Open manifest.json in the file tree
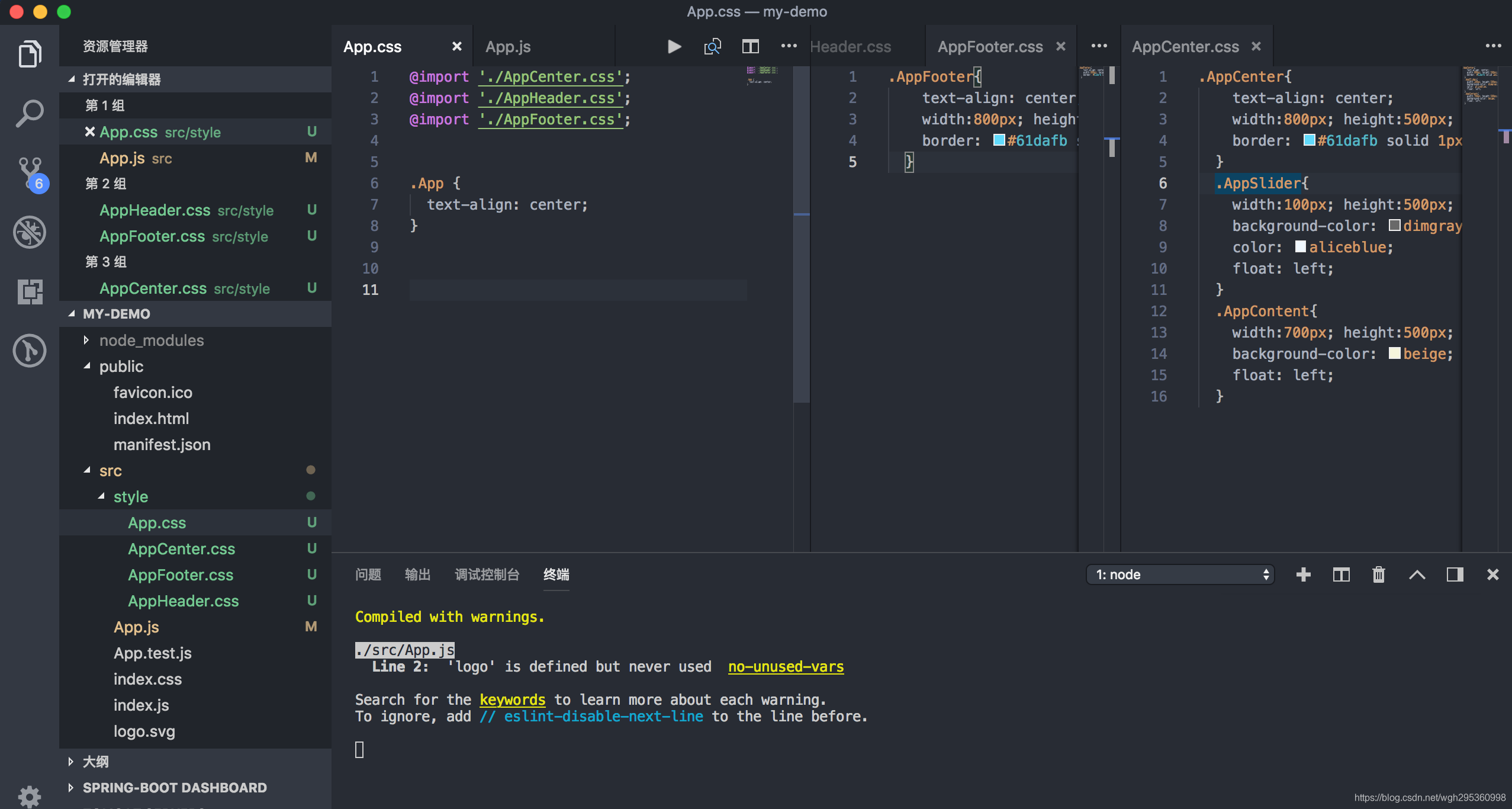Screen dimensions: 1512x809 click(195, 445)
